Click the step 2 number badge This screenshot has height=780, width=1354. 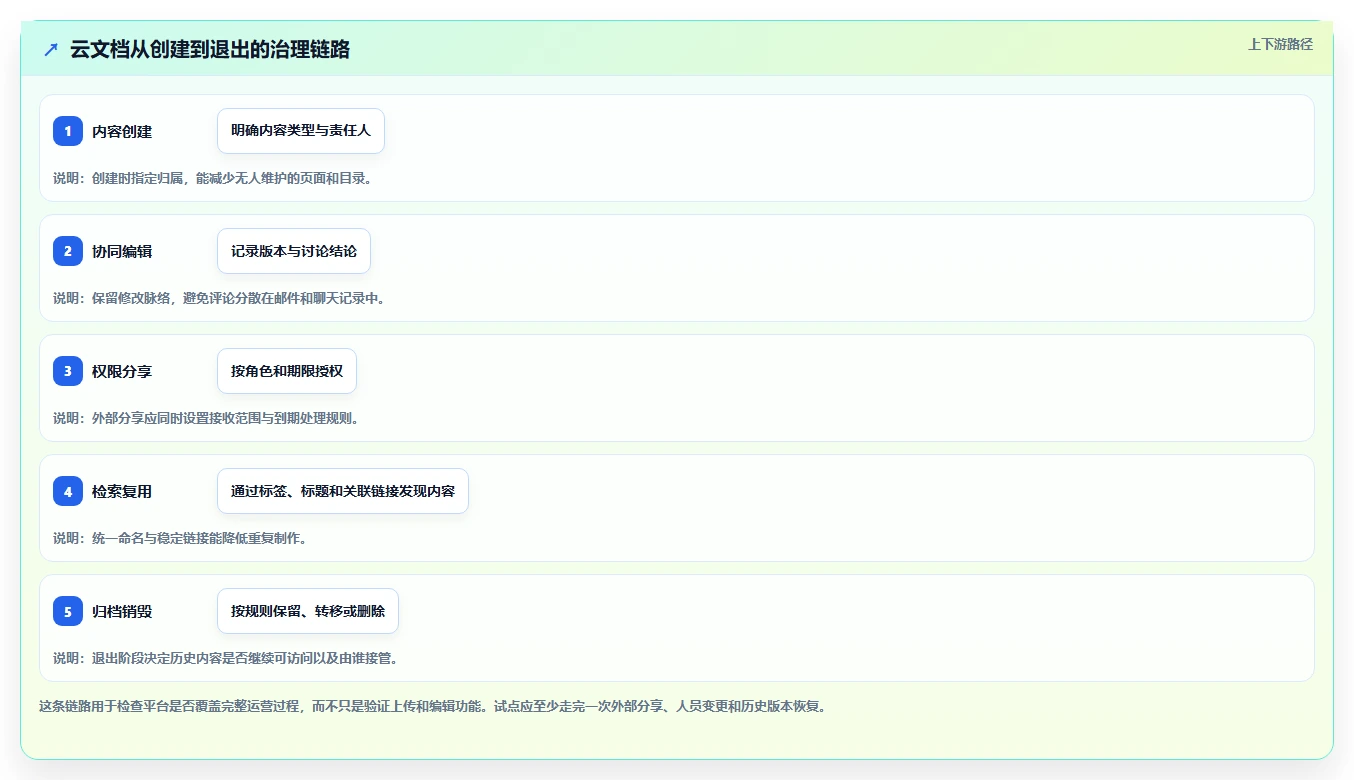click(68, 251)
